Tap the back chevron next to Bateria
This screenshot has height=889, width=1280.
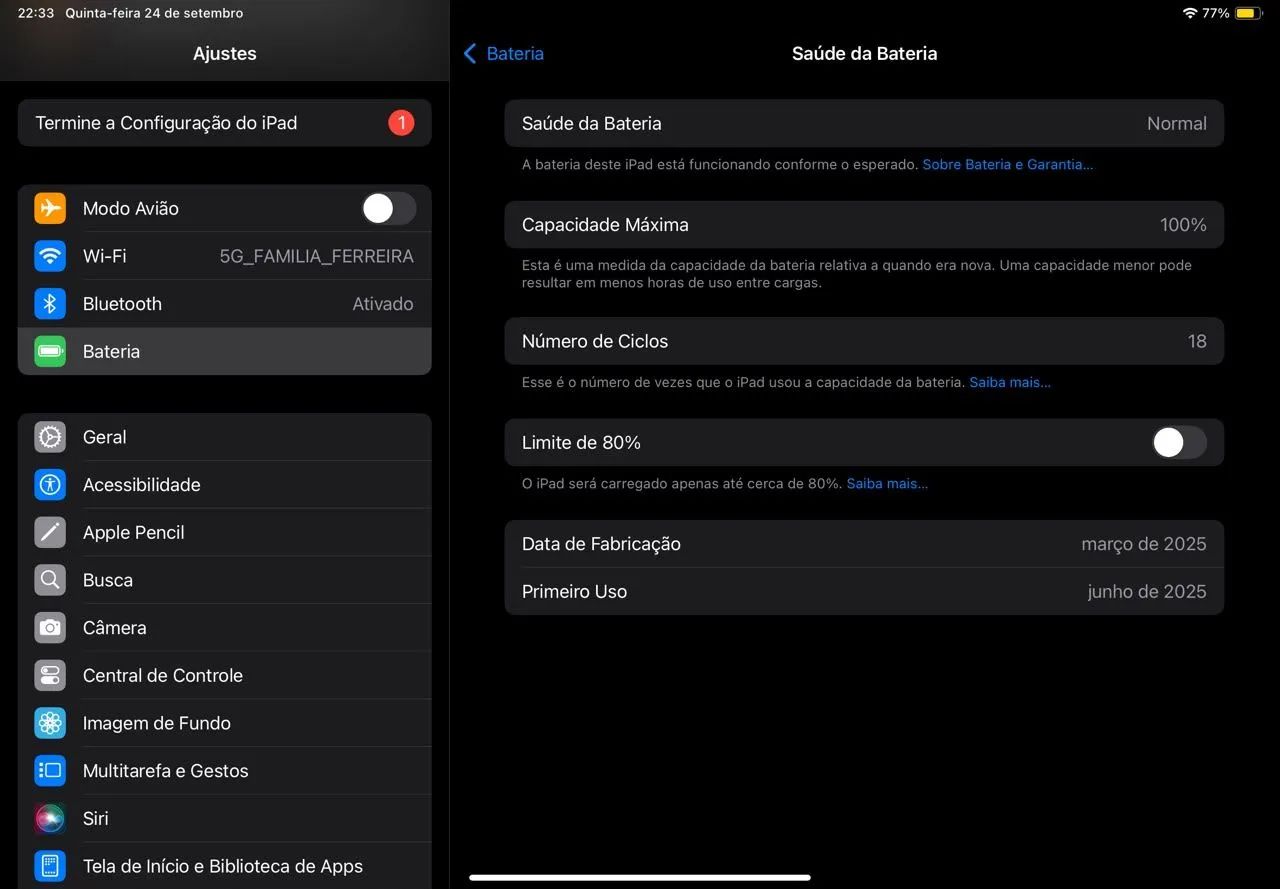pos(470,54)
